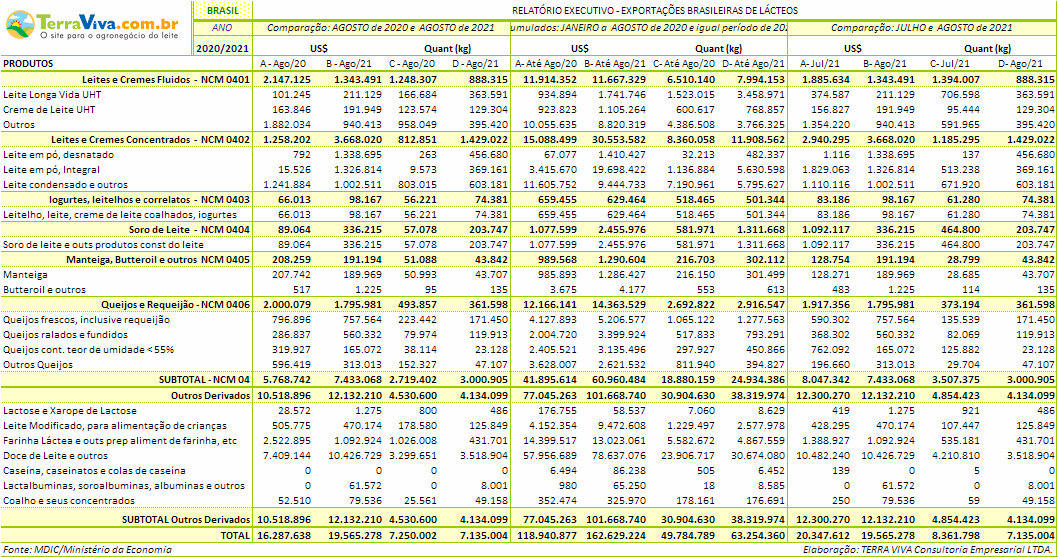Select the 'Outros Queijos' row label
Image resolution: width=1058 pixels, height=557 pixels.
click(38, 365)
